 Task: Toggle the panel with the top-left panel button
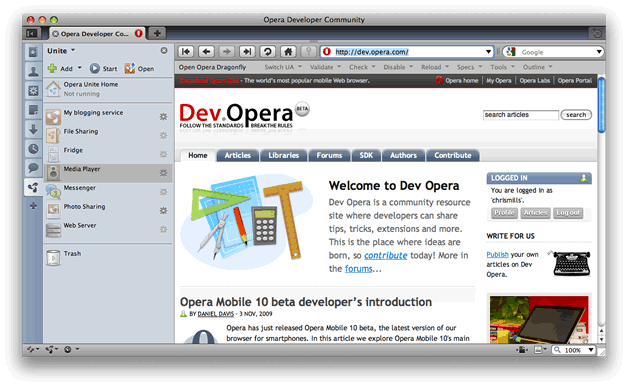coord(32,34)
